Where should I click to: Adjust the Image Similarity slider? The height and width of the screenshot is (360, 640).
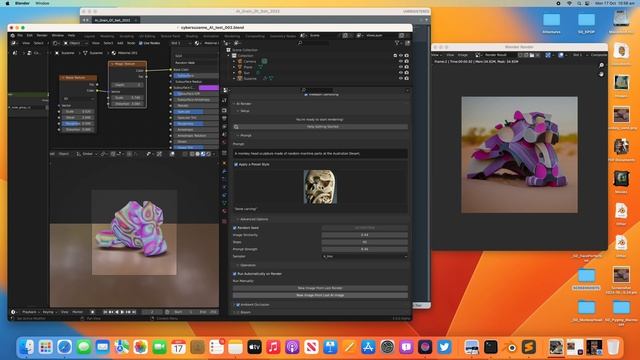pos(364,235)
